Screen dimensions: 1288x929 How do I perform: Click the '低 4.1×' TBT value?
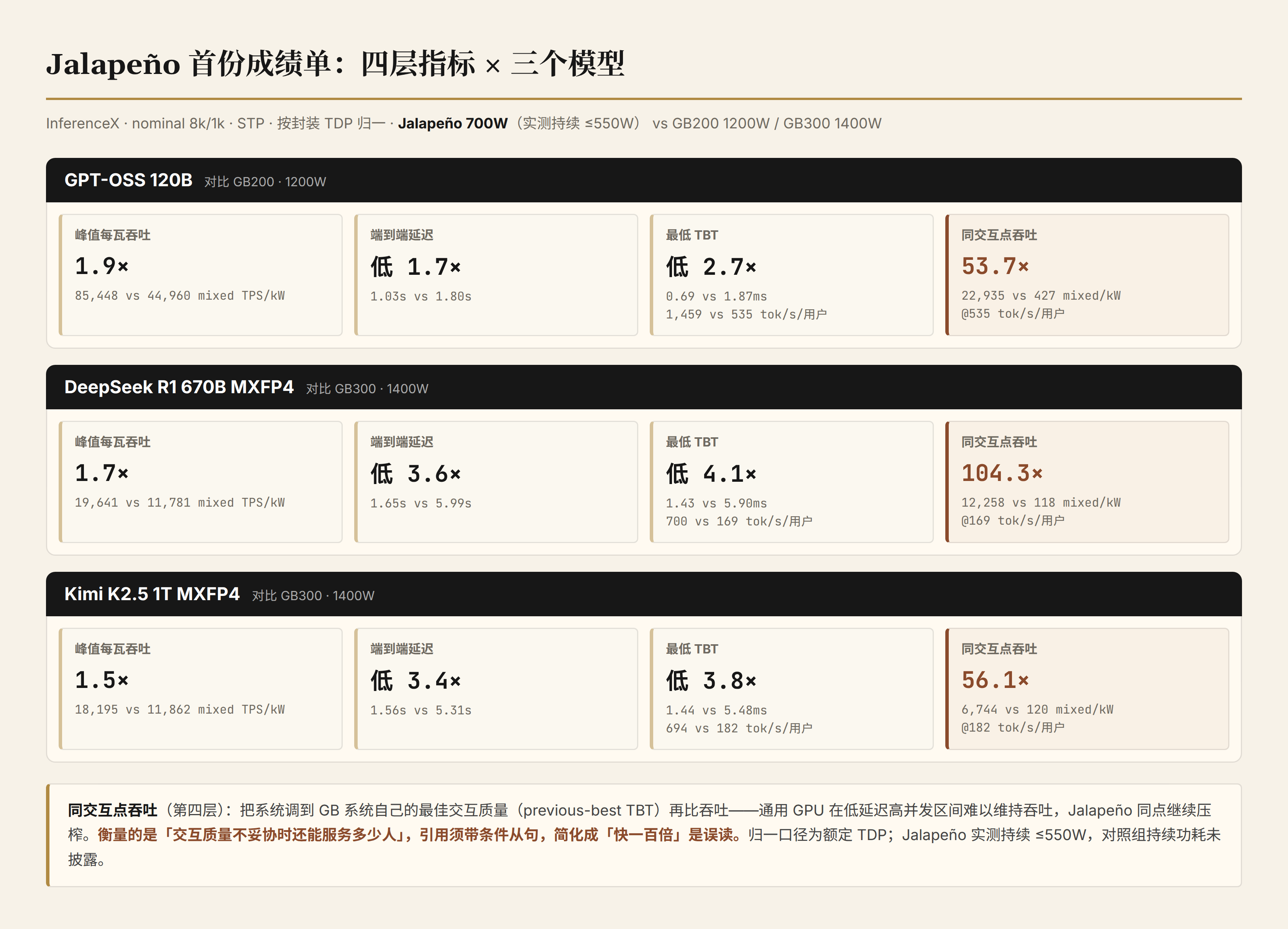[711, 474]
